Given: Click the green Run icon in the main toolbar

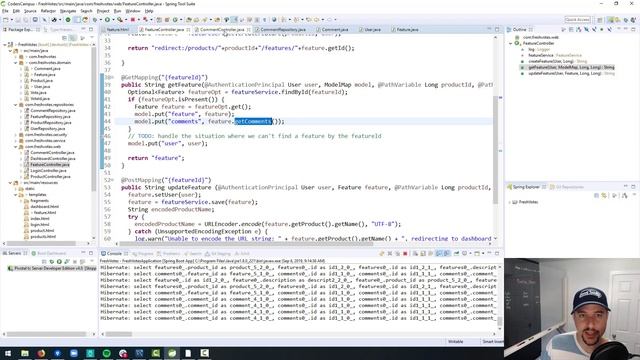Looking at the screenshot, I should click(x=107, y=20).
